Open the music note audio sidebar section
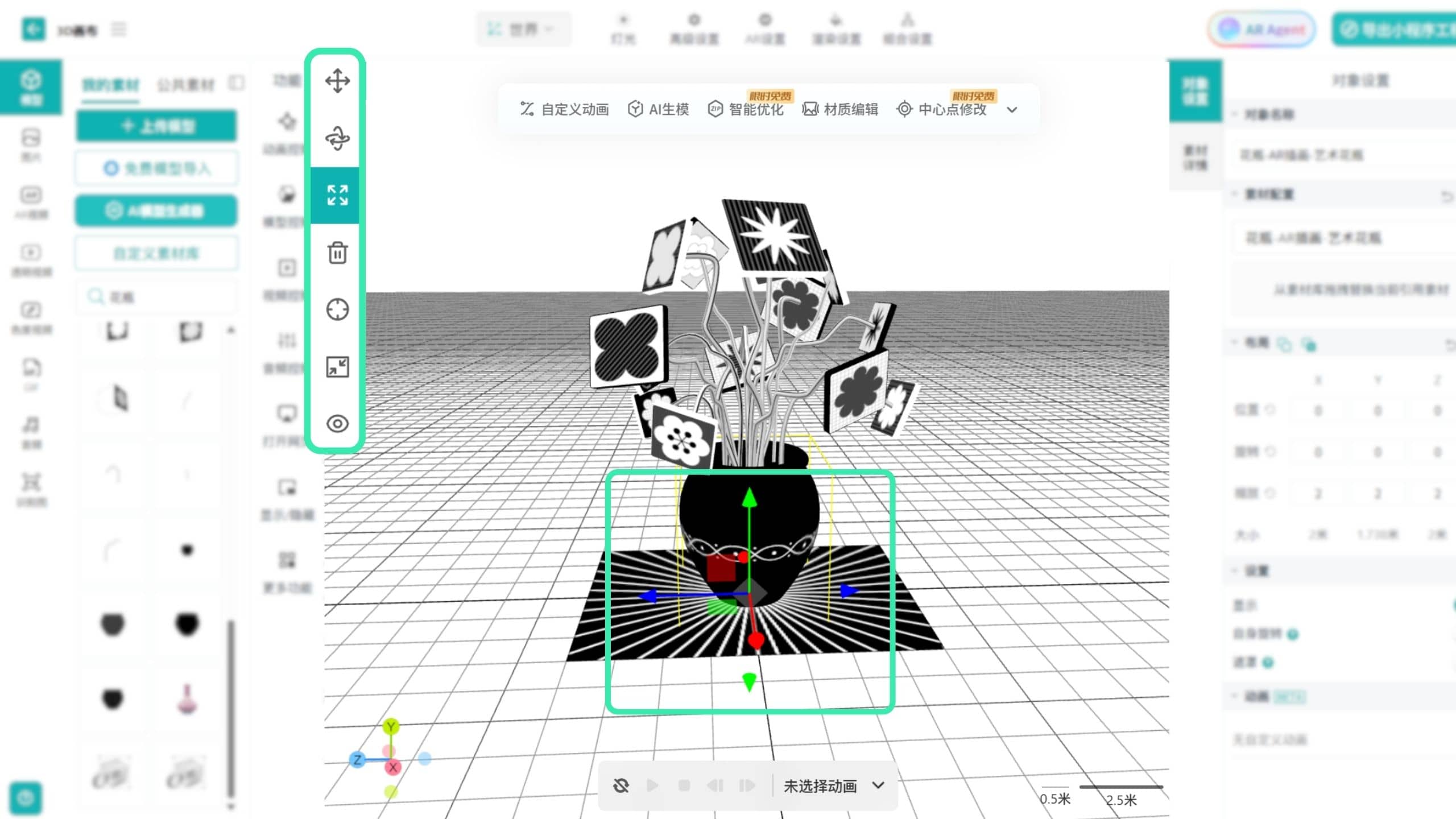Viewport: 1456px width, 819px height. click(x=31, y=432)
